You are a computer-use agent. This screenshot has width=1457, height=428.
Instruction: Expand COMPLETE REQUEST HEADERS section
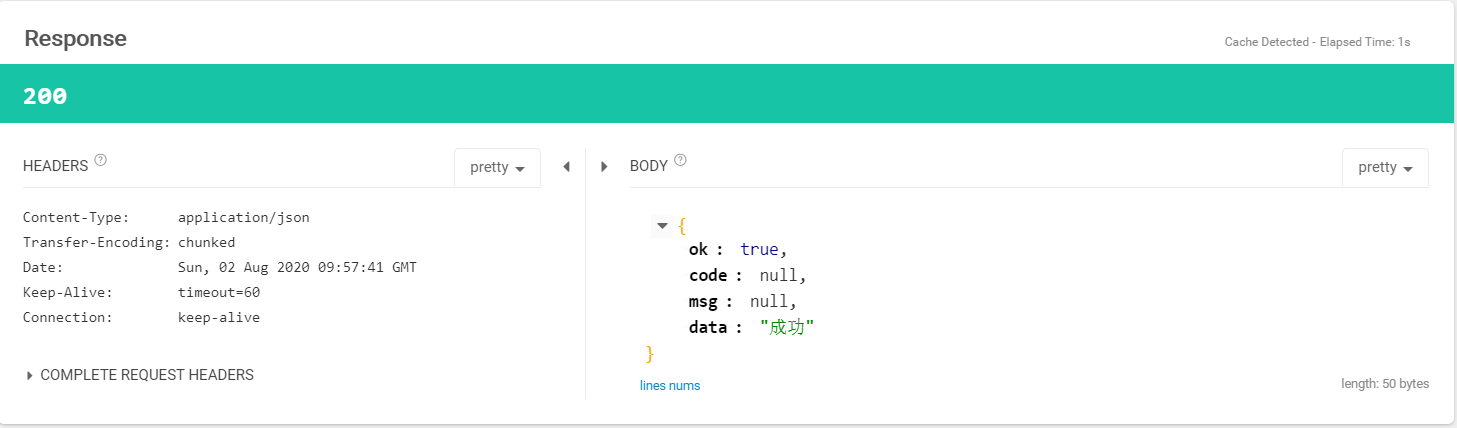coord(140,375)
